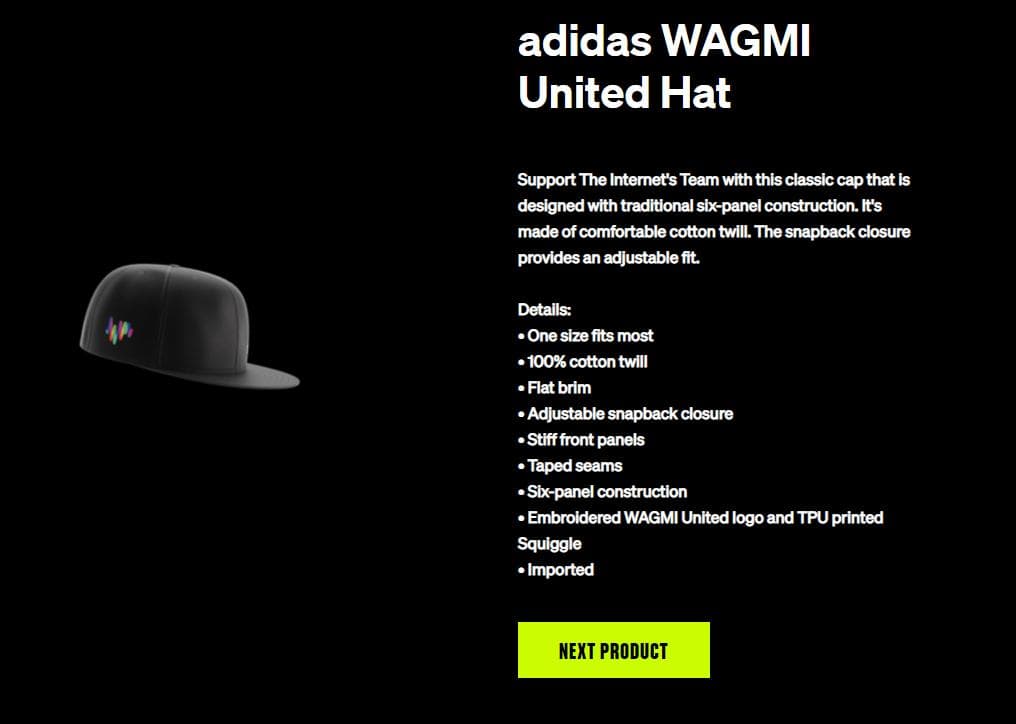Image resolution: width=1016 pixels, height=724 pixels.
Task: Click 'Six-panel construction' detail line
Action: (603, 491)
